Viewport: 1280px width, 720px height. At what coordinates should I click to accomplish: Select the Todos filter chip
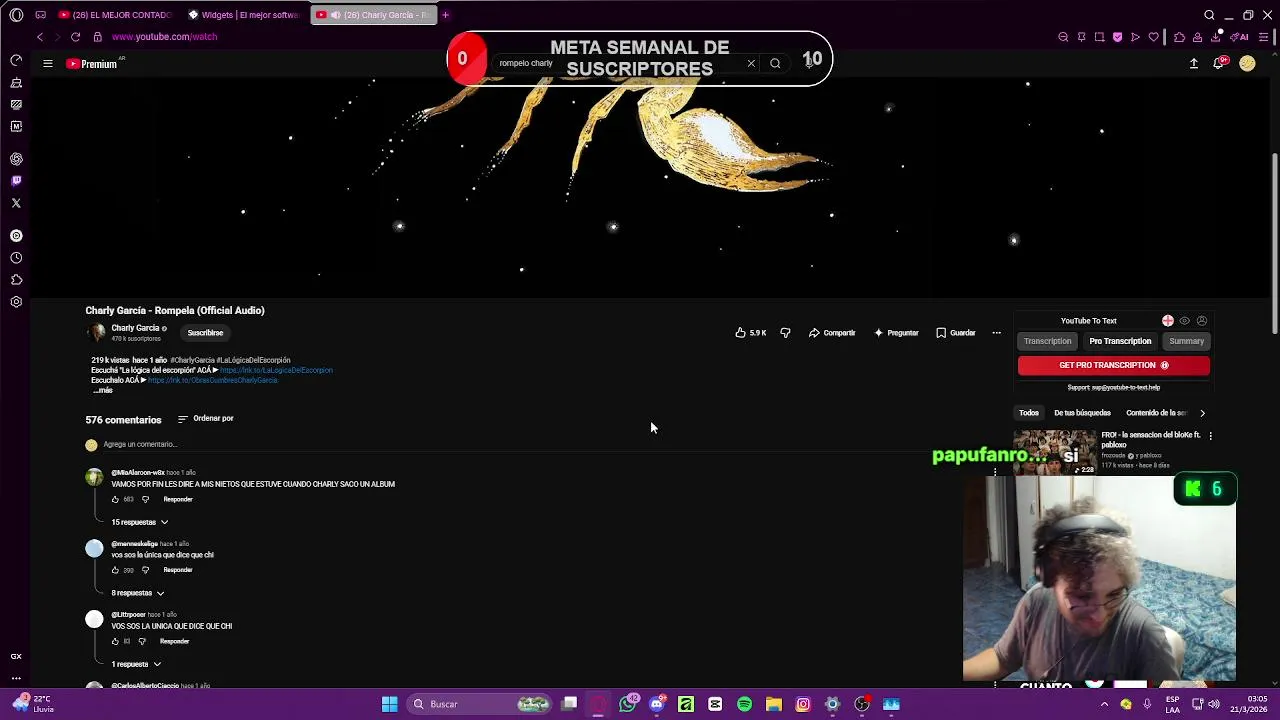point(1029,413)
